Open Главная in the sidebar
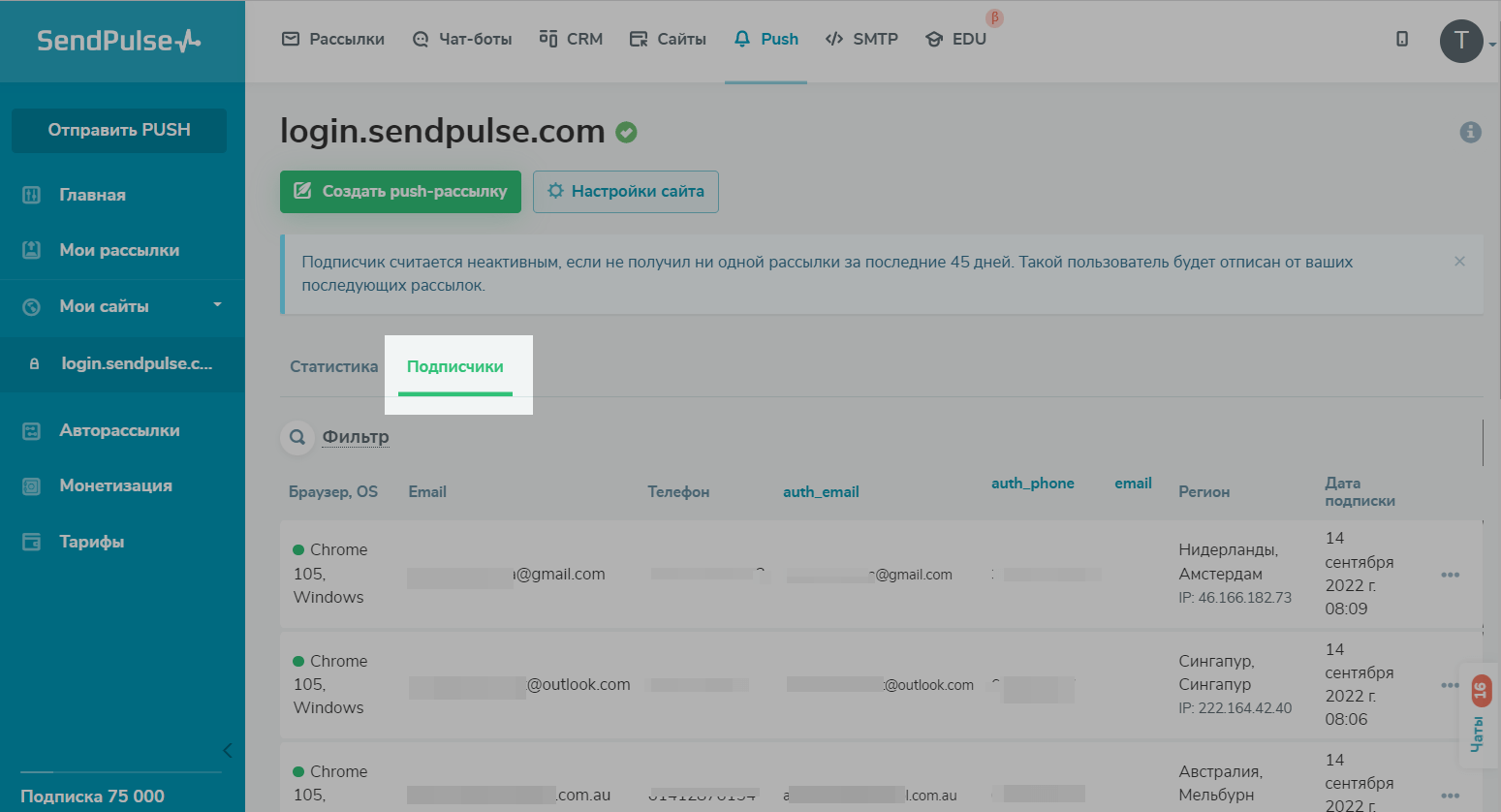Viewport: 1501px width, 812px height. point(92,195)
